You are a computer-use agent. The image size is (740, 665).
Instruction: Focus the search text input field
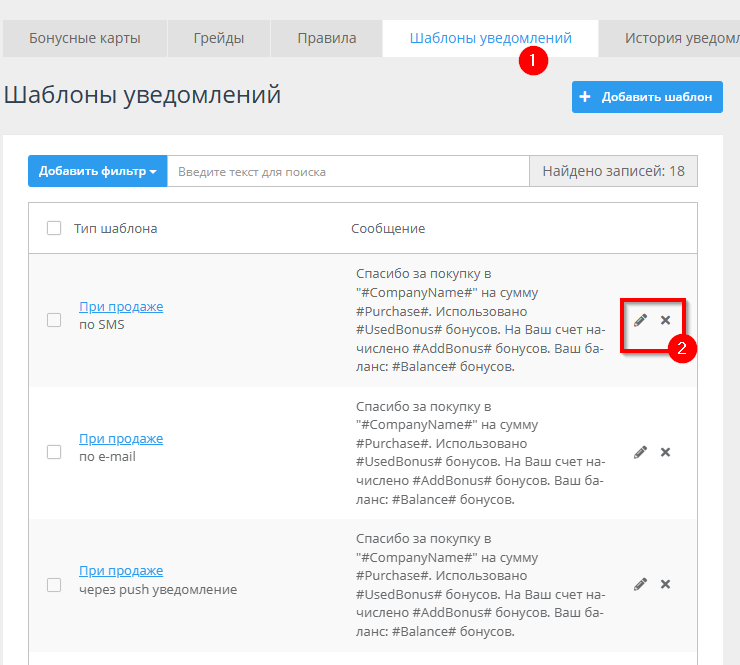[347, 171]
